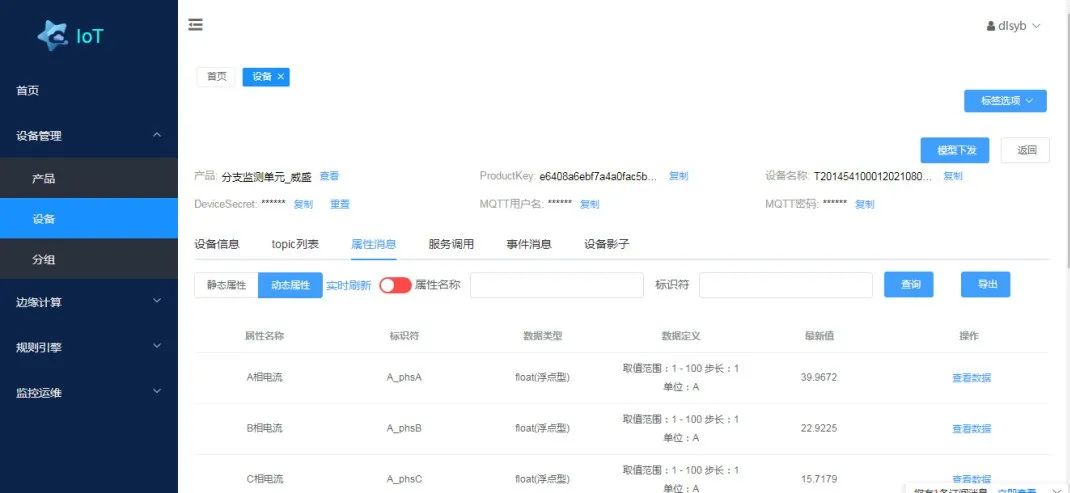
Task: Click the user avatar icon beside dlsyb
Action: tap(990, 26)
